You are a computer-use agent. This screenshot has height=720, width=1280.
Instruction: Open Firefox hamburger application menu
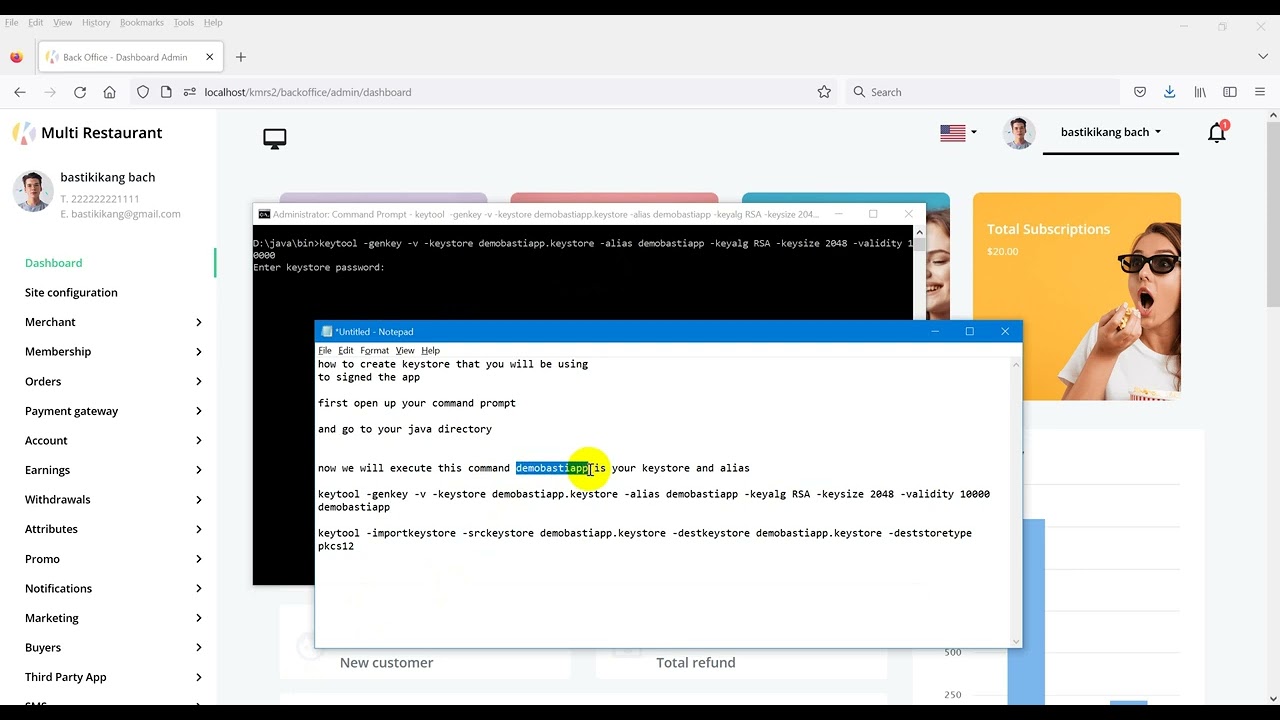(1260, 92)
